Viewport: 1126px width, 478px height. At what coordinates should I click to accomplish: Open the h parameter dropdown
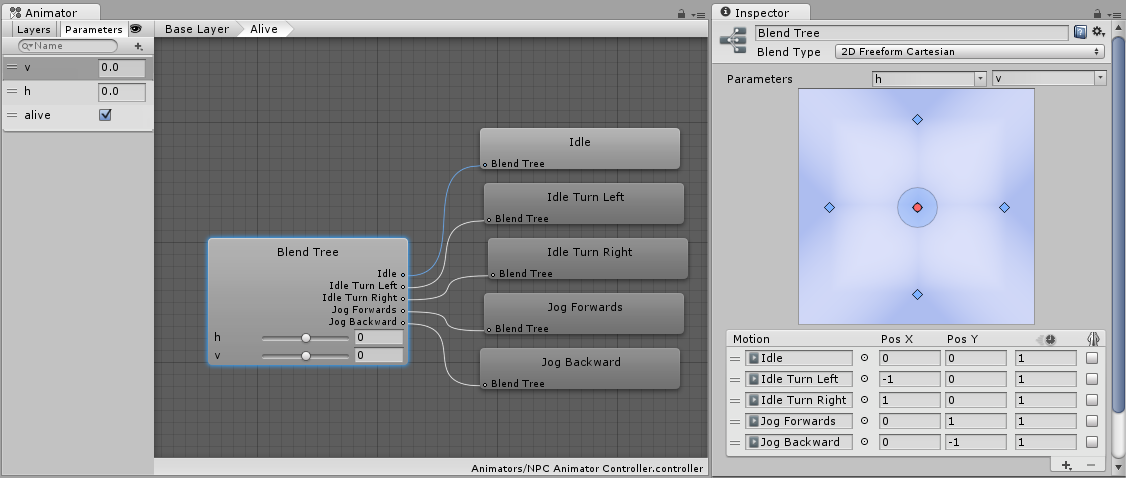928,78
